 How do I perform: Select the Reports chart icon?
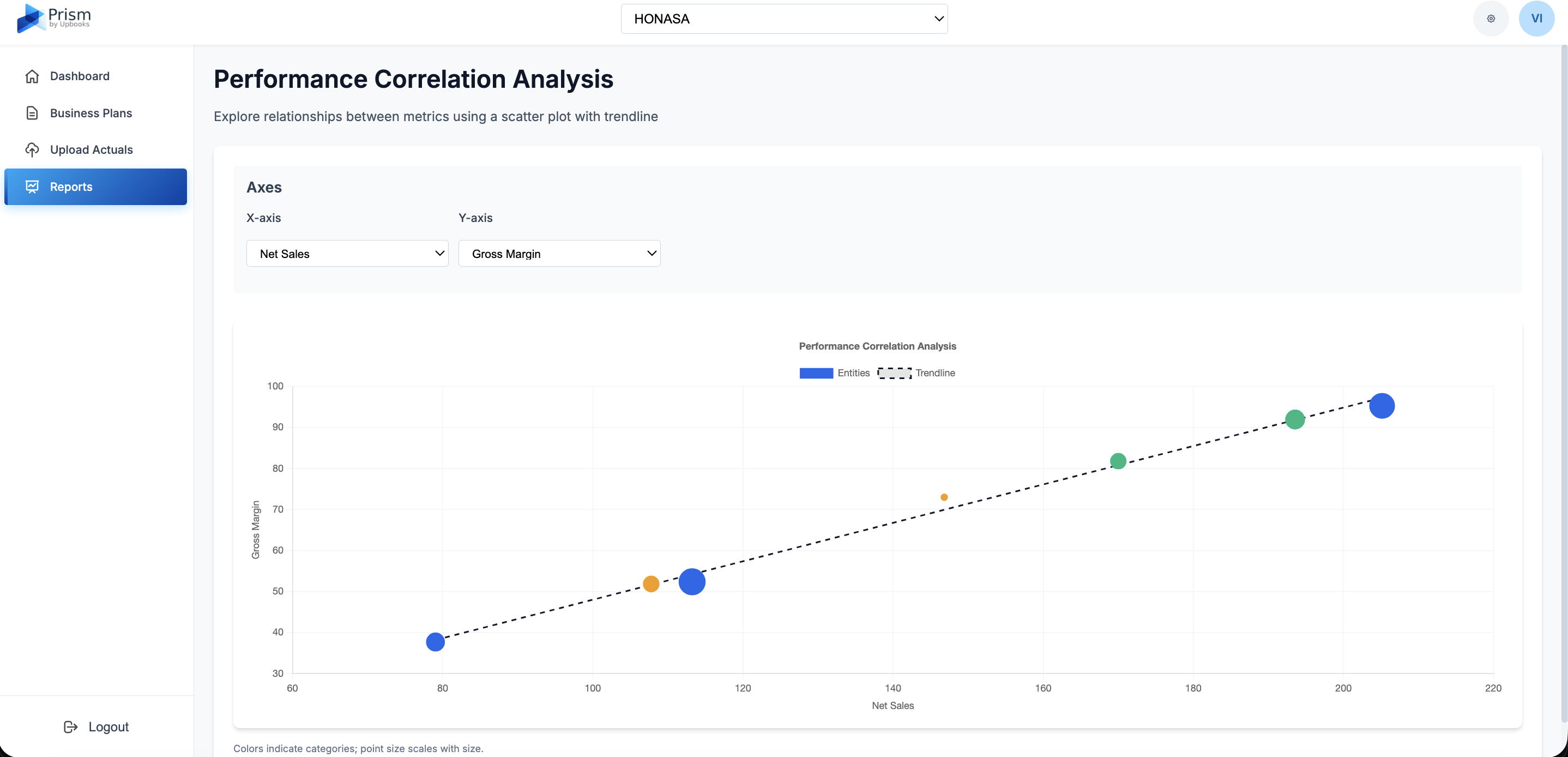[33, 187]
